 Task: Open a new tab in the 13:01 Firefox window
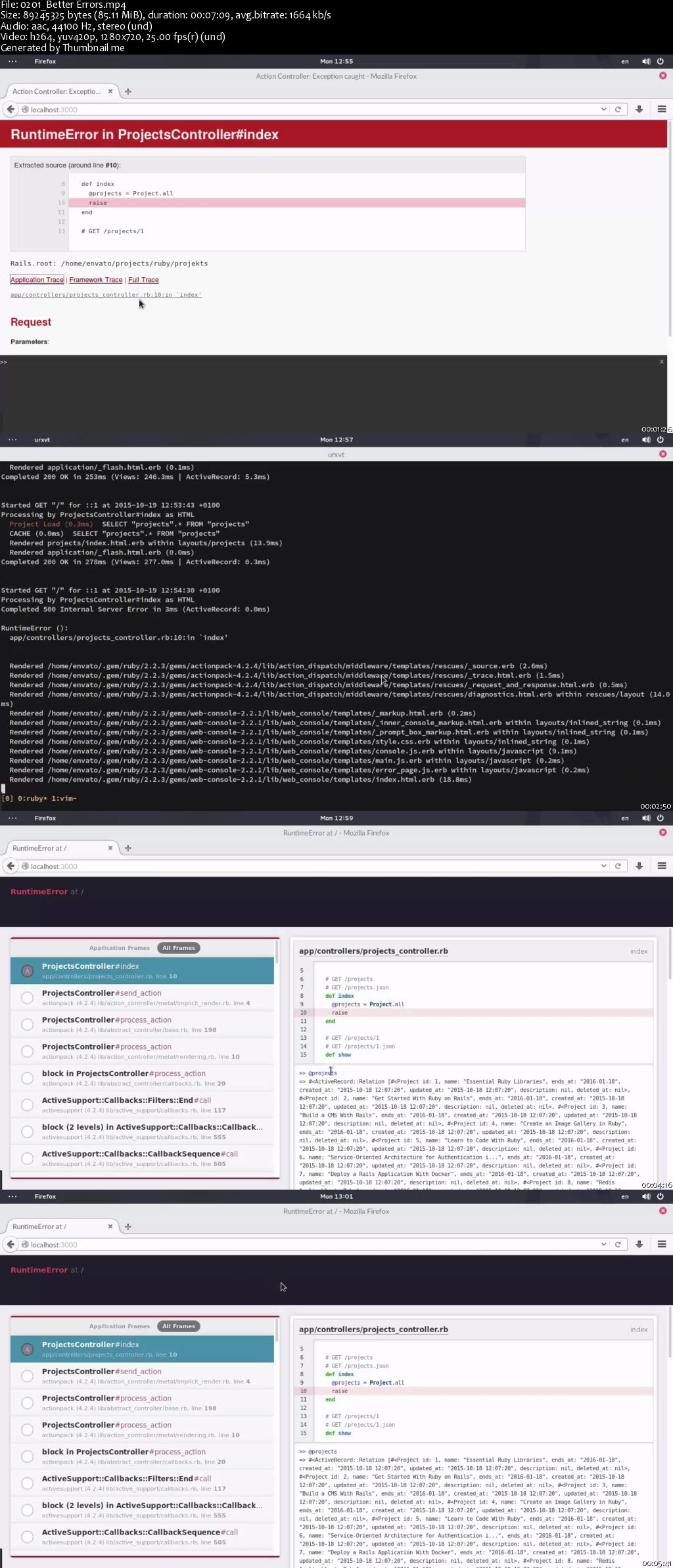pyautogui.click(x=128, y=1226)
